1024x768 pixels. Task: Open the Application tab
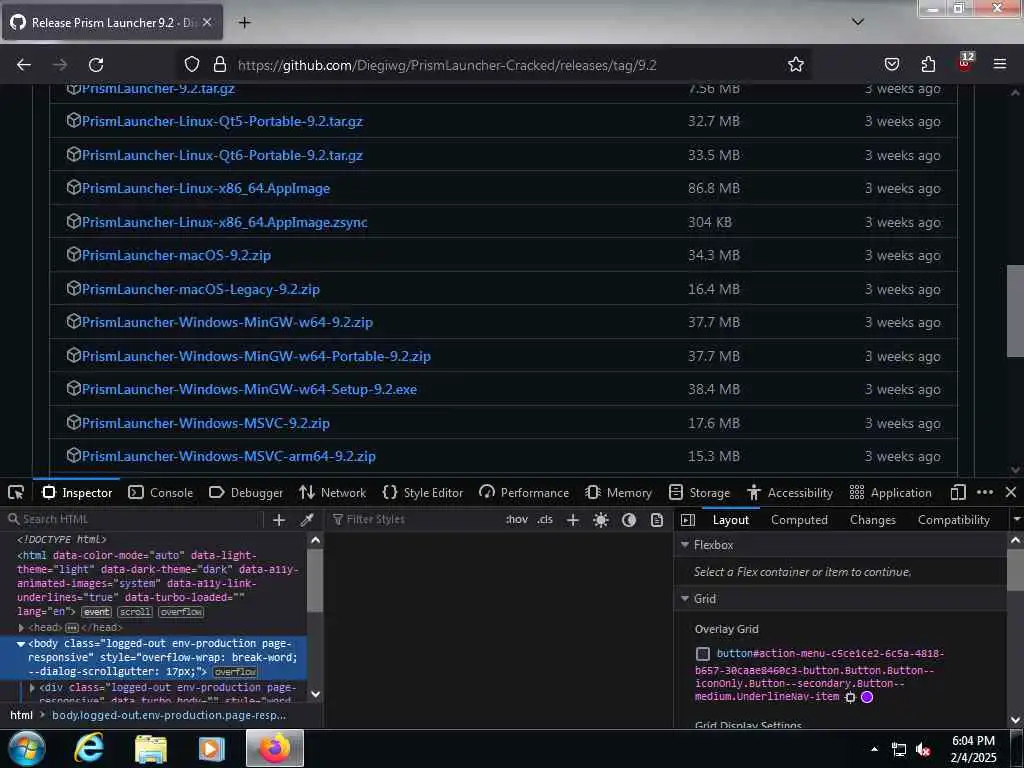point(890,492)
